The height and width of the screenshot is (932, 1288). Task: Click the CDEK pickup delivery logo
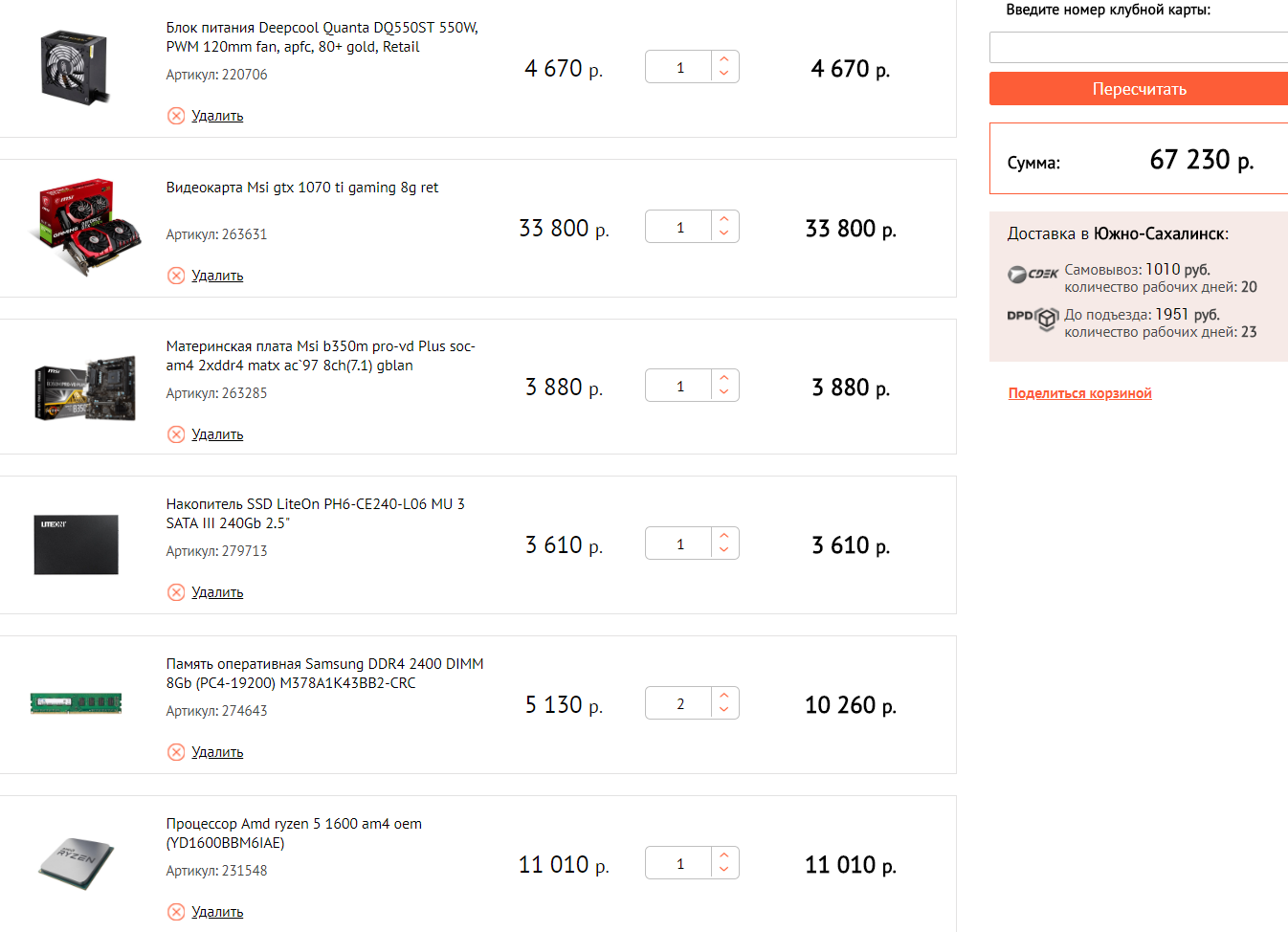1033,275
